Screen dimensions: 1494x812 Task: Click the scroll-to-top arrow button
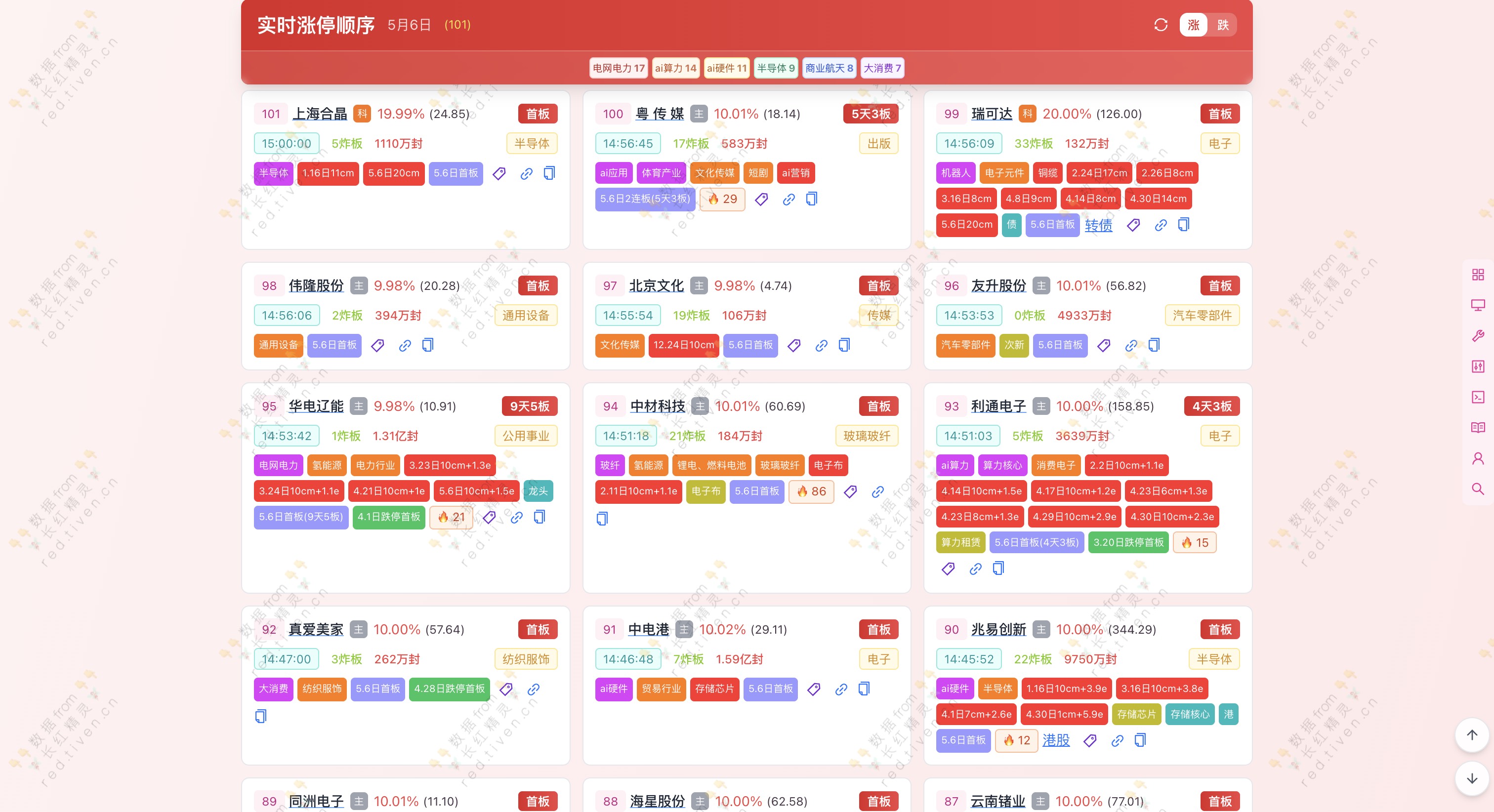coord(1472,735)
